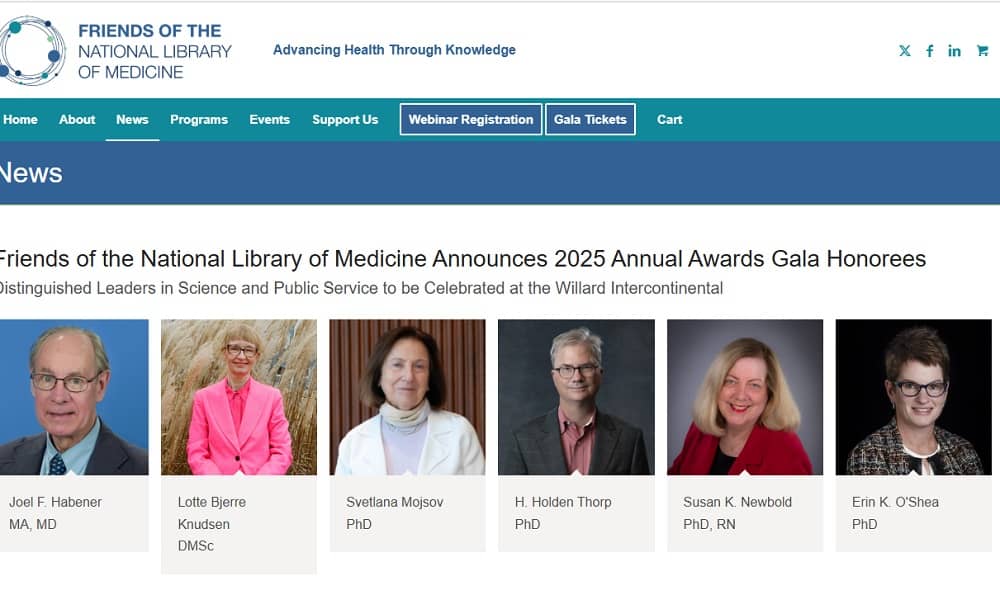Click the Gala Tickets button
The image size is (1000, 595).
pos(590,119)
